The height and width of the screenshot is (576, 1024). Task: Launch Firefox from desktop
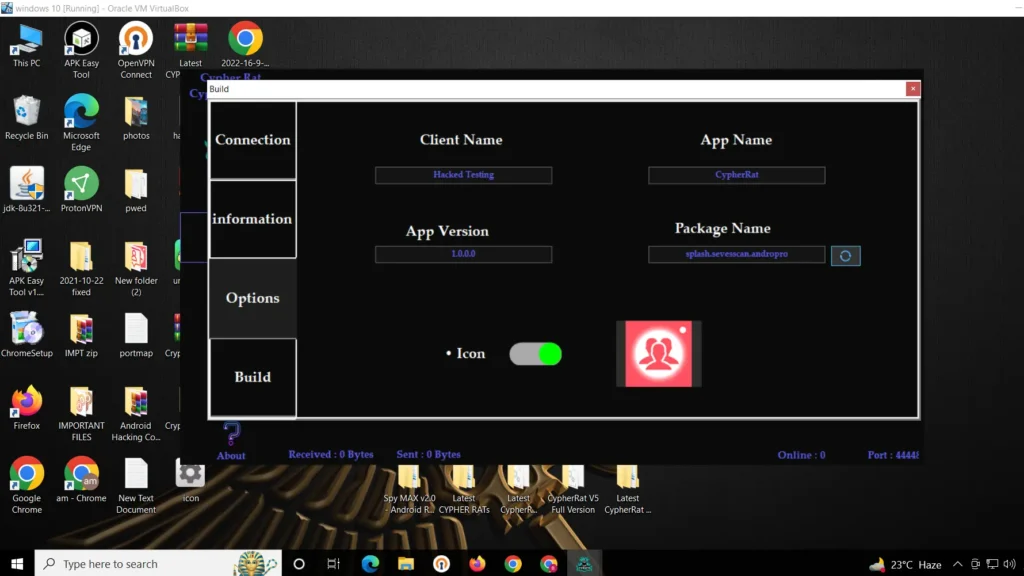pos(27,408)
